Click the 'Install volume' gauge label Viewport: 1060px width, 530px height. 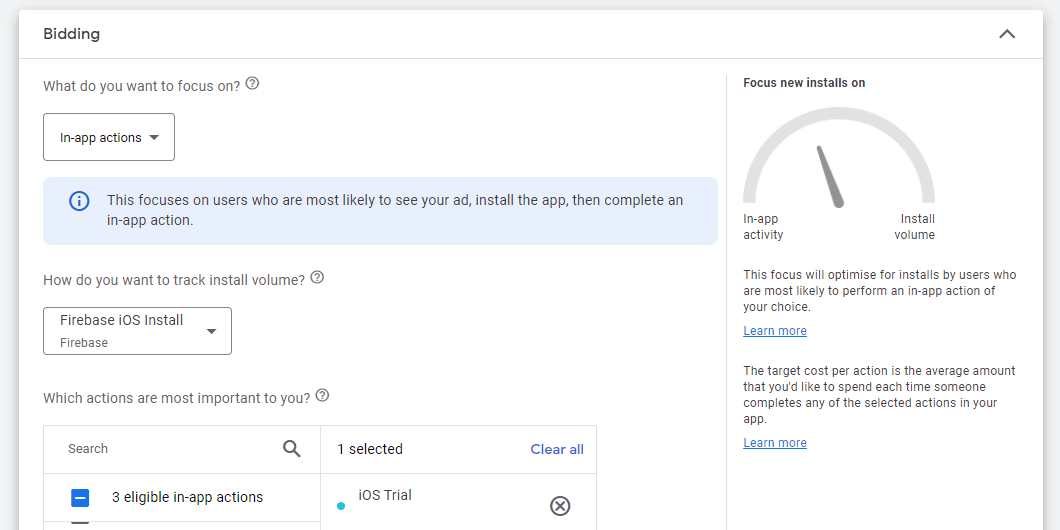point(915,227)
